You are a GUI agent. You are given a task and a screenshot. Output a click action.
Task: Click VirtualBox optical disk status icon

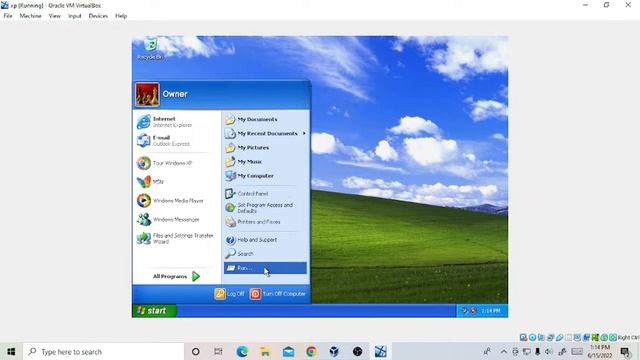click(532, 338)
